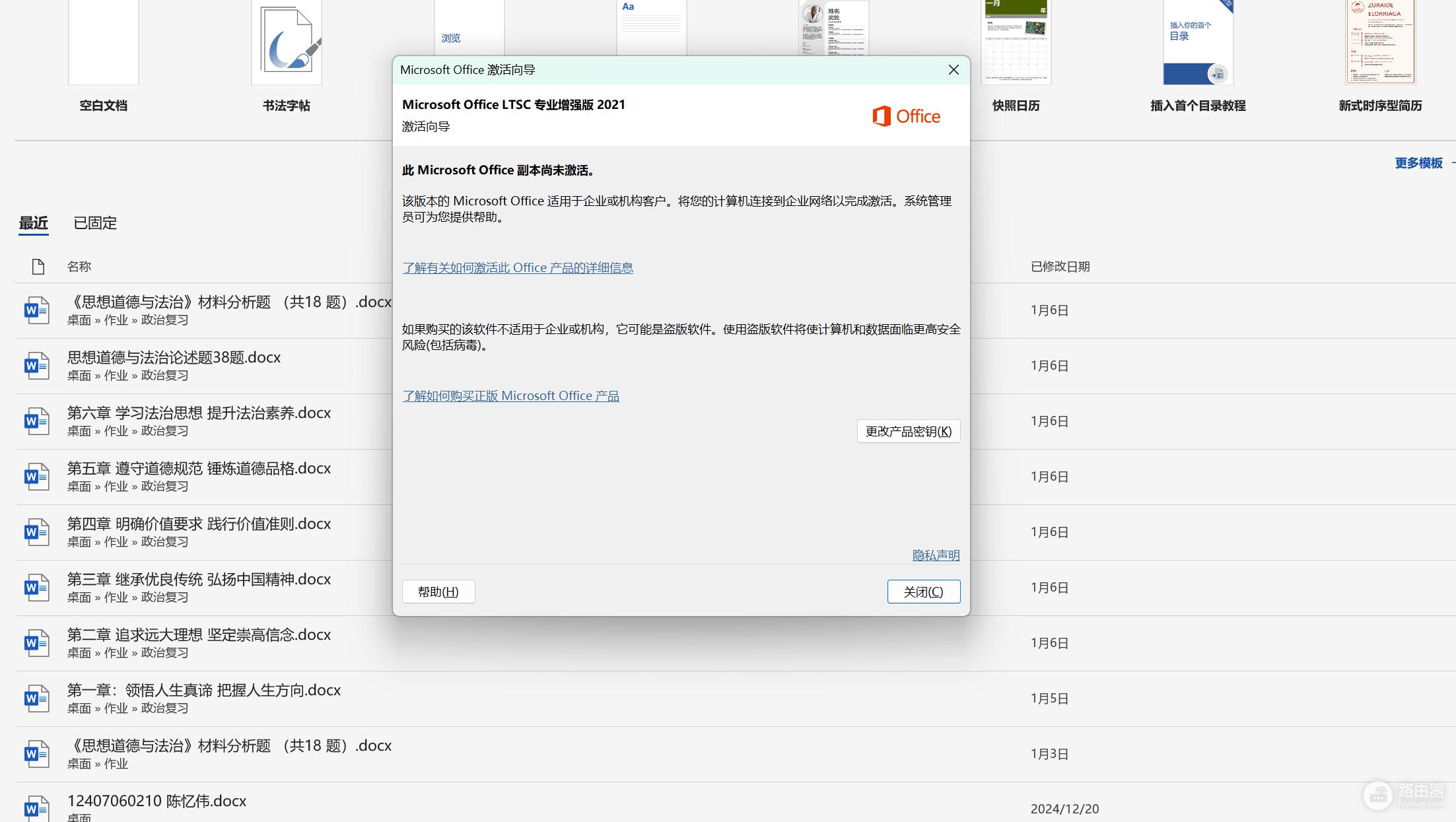Open 第五章 遵守道德规范 锤炼道德品格.docx
The image size is (1456, 822).
point(199,468)
